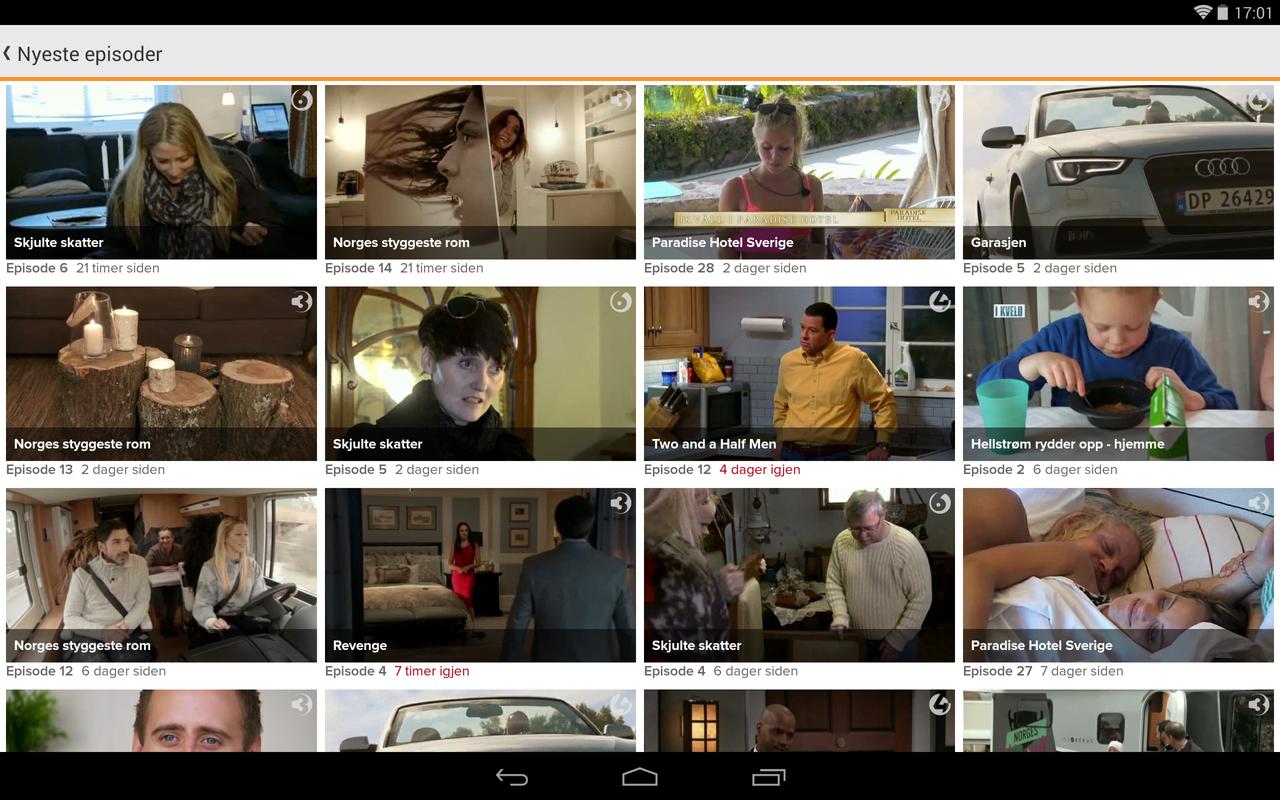Tap '21 timer siden' next to Episode 14
This screenshot has width=1280, height=800.
tap(442, 268)
